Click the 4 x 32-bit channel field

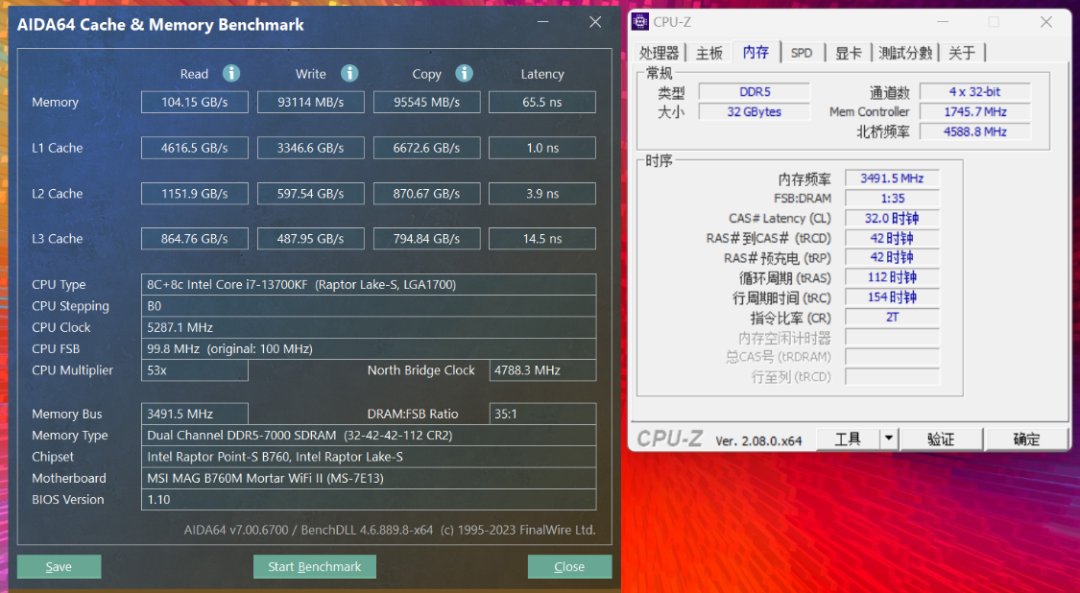pyautogui.click(x=975, y=92)
